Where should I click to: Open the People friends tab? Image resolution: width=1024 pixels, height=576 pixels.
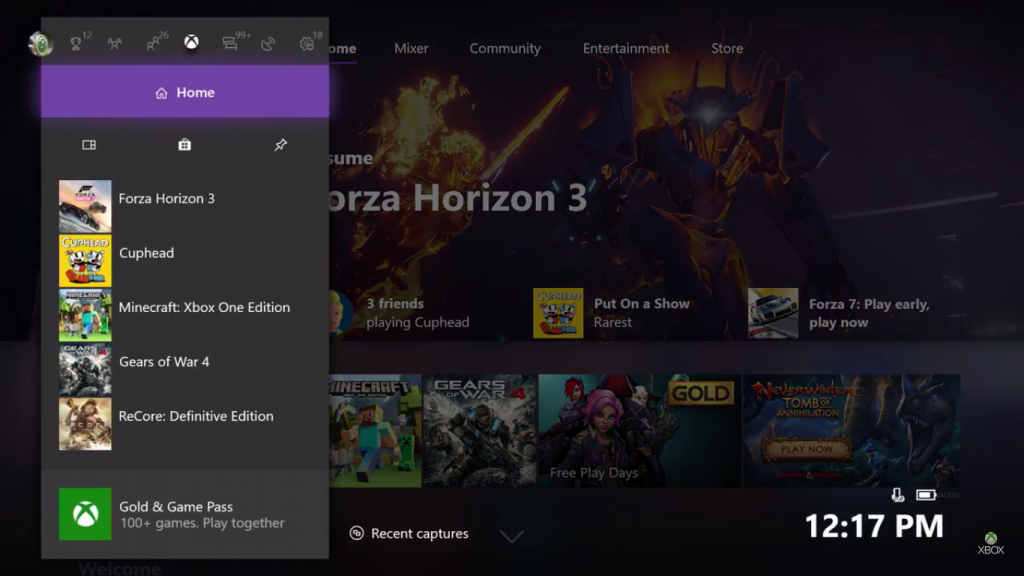tap(153, 43)
